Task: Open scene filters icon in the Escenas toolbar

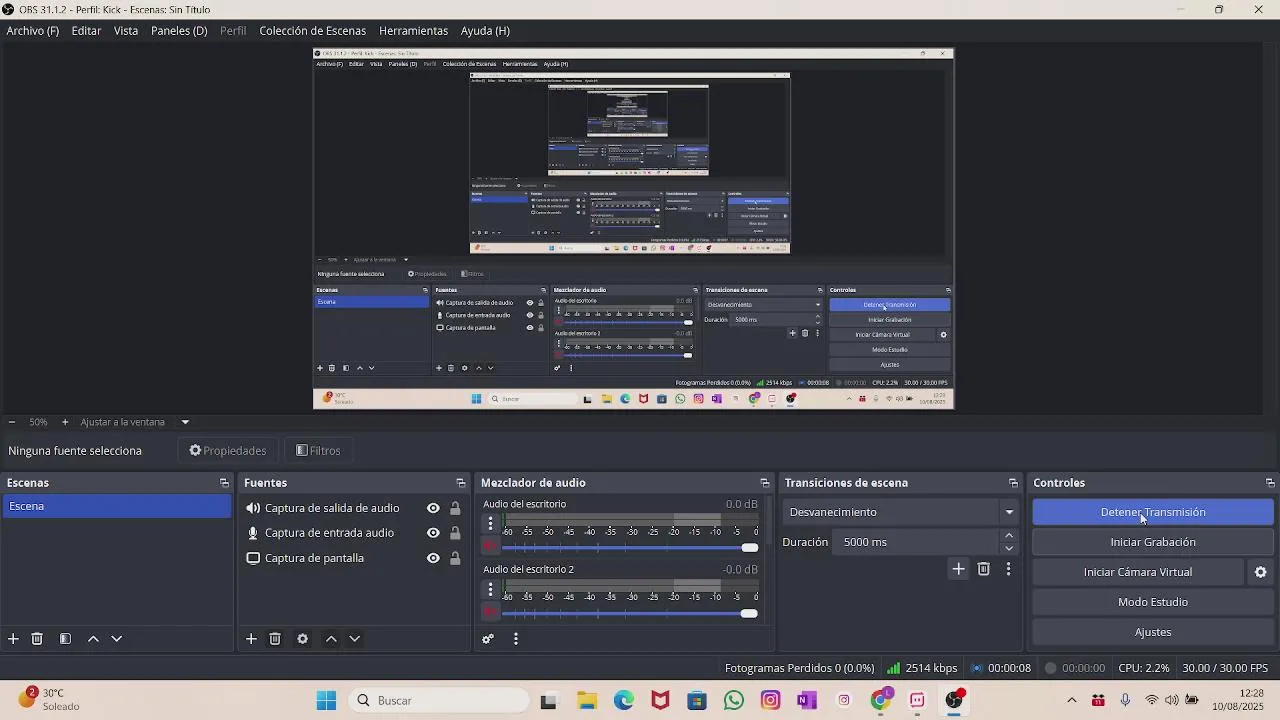Action: pos(65,639)
